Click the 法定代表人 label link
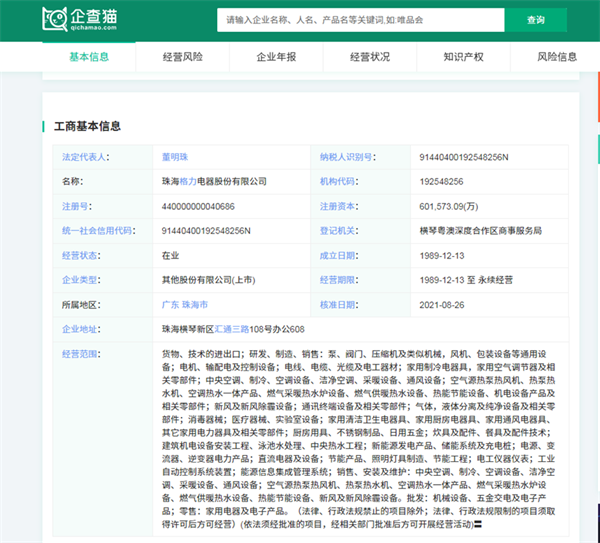The image size is (600, 543). 84,157
